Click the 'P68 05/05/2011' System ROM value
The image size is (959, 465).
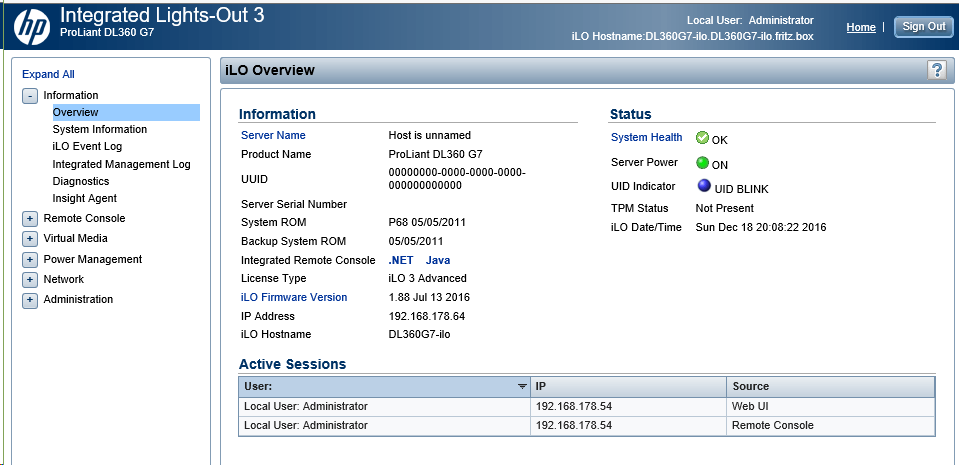point(428,222)
